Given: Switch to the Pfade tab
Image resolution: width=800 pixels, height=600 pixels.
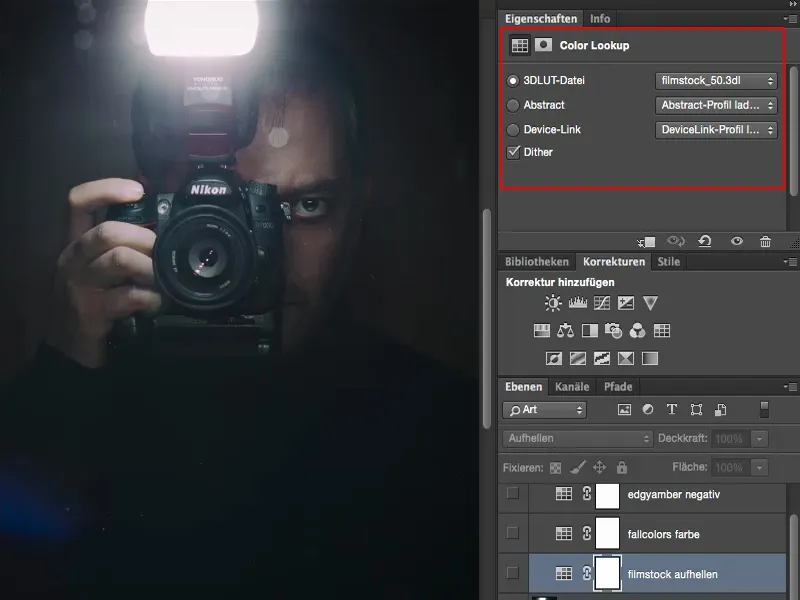Looking at the screenshot, I should point(618,387).
